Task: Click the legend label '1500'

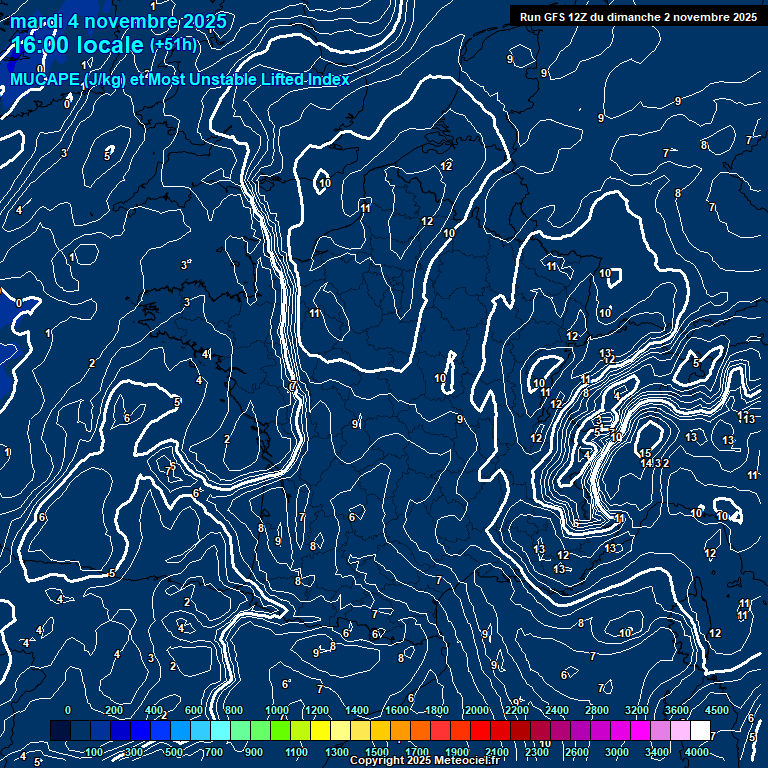Action: [377, 752]
